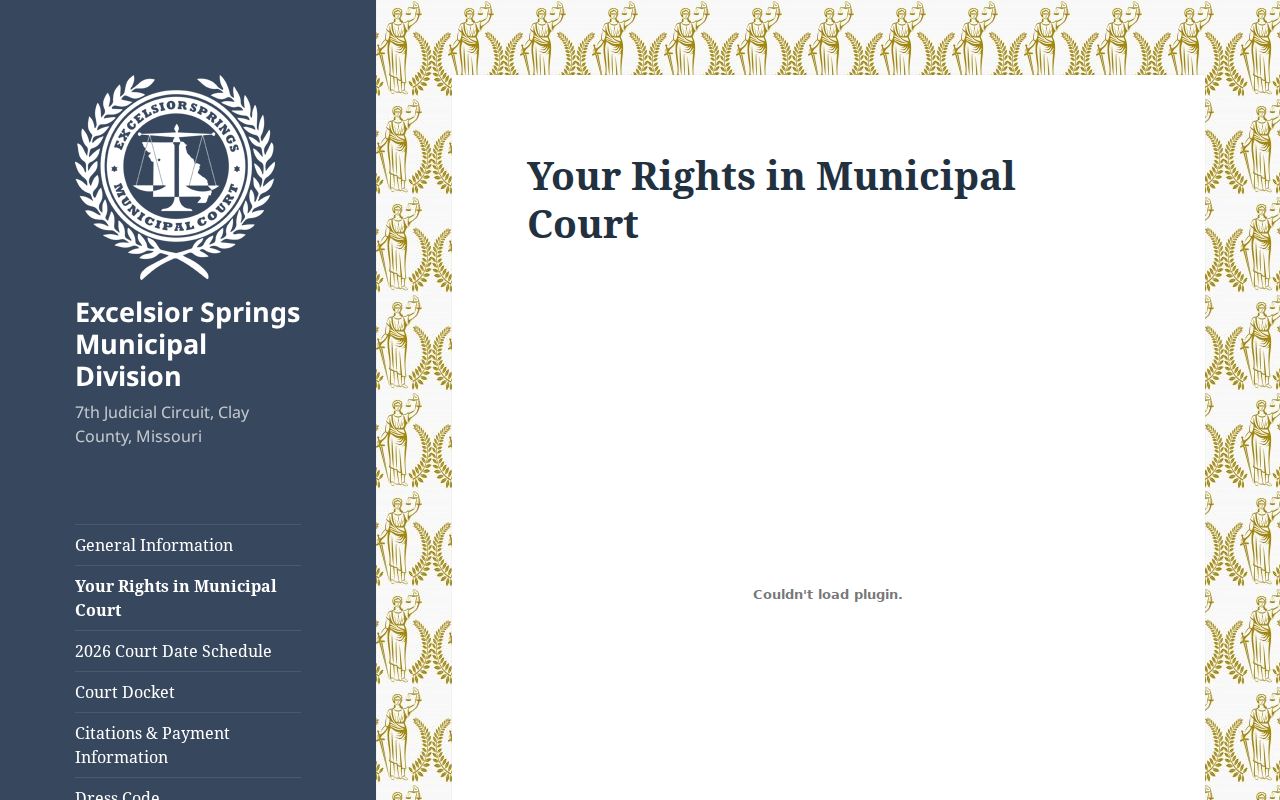Click the 'Your Rights in Municipal Court' page heading
This screenshot has height=800, width=1280.
pos(771,200)
